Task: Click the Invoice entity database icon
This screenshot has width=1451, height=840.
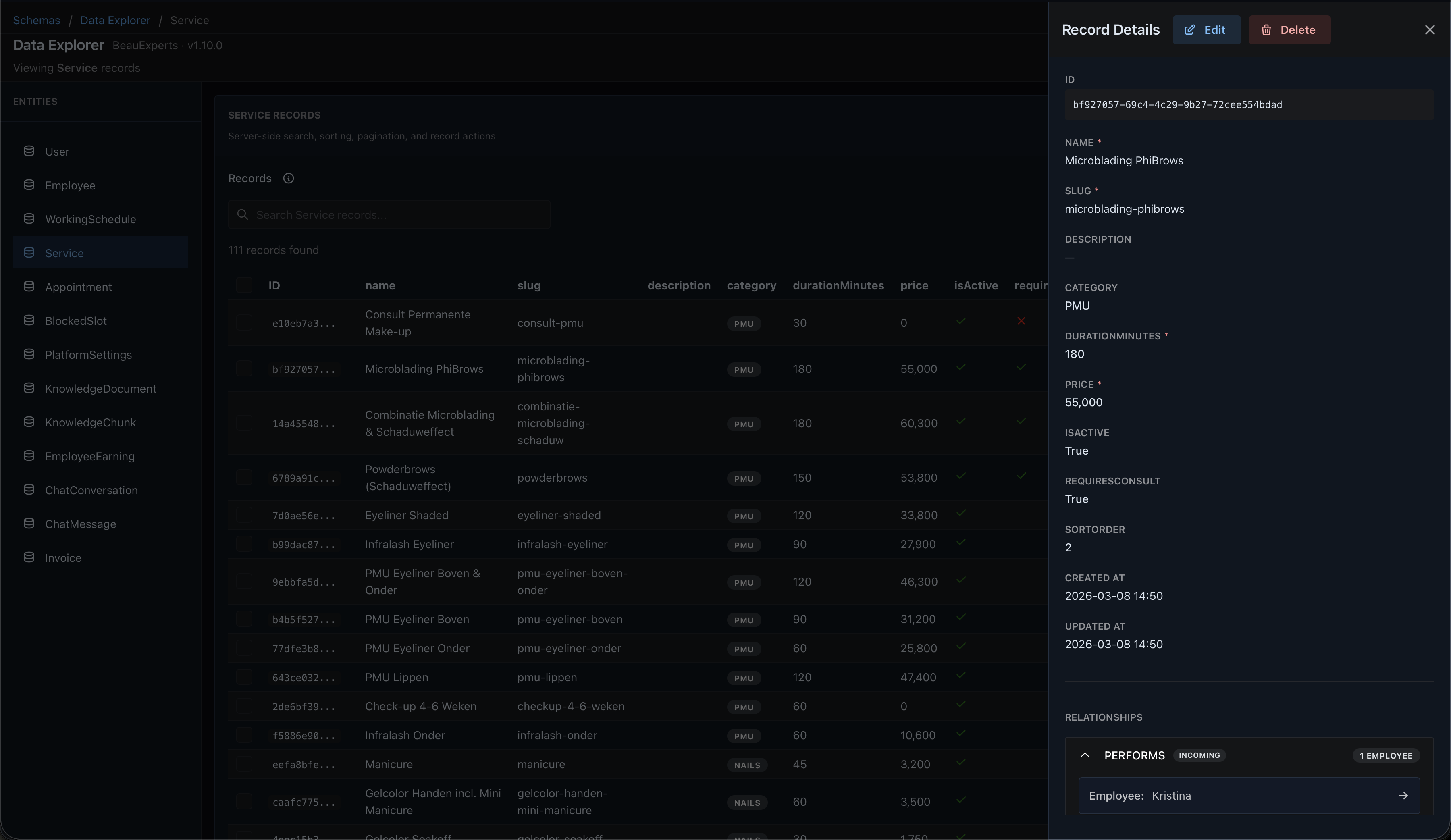Action: coord(29,557)
